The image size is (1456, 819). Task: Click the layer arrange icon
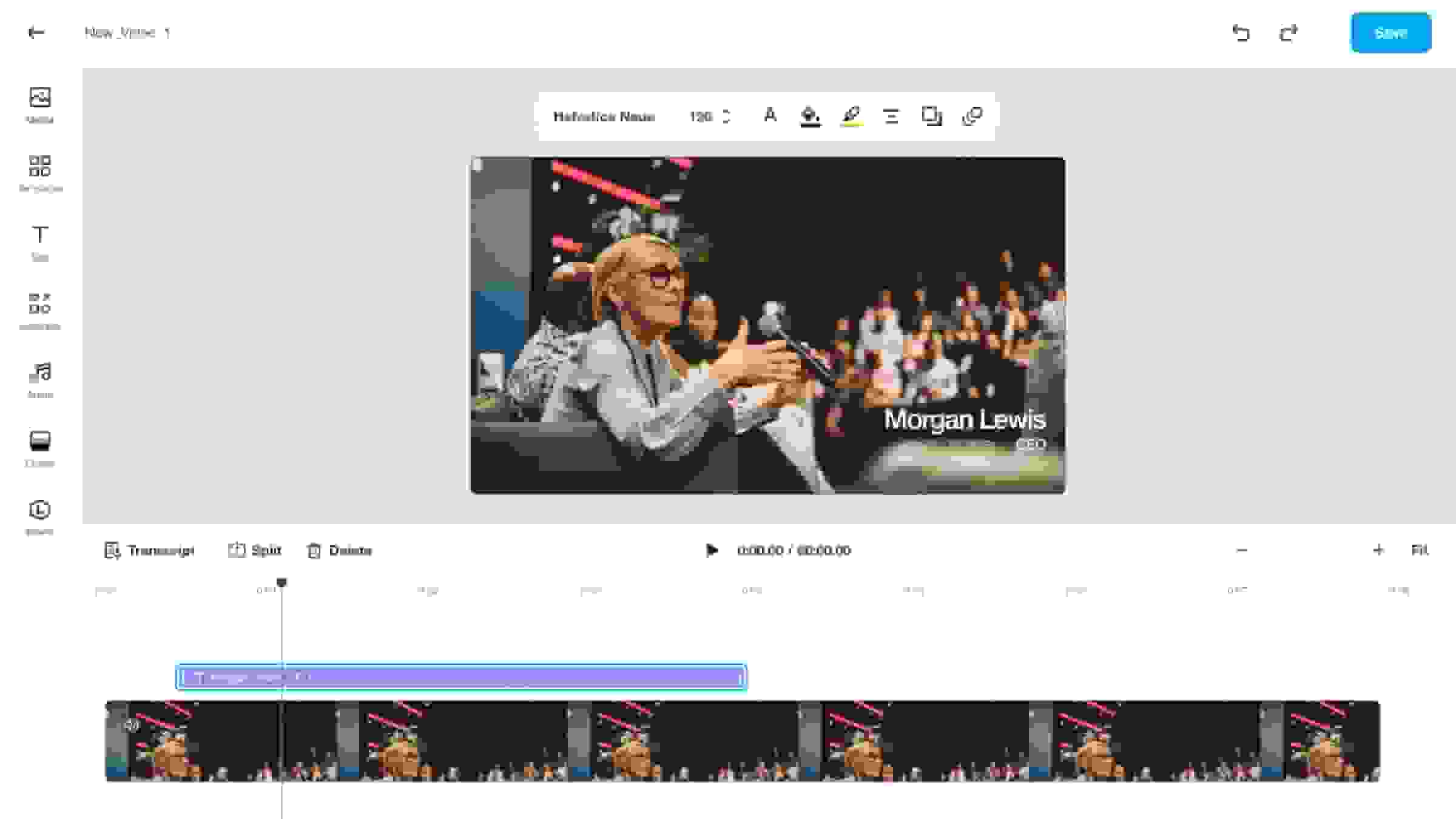(931, 116)
